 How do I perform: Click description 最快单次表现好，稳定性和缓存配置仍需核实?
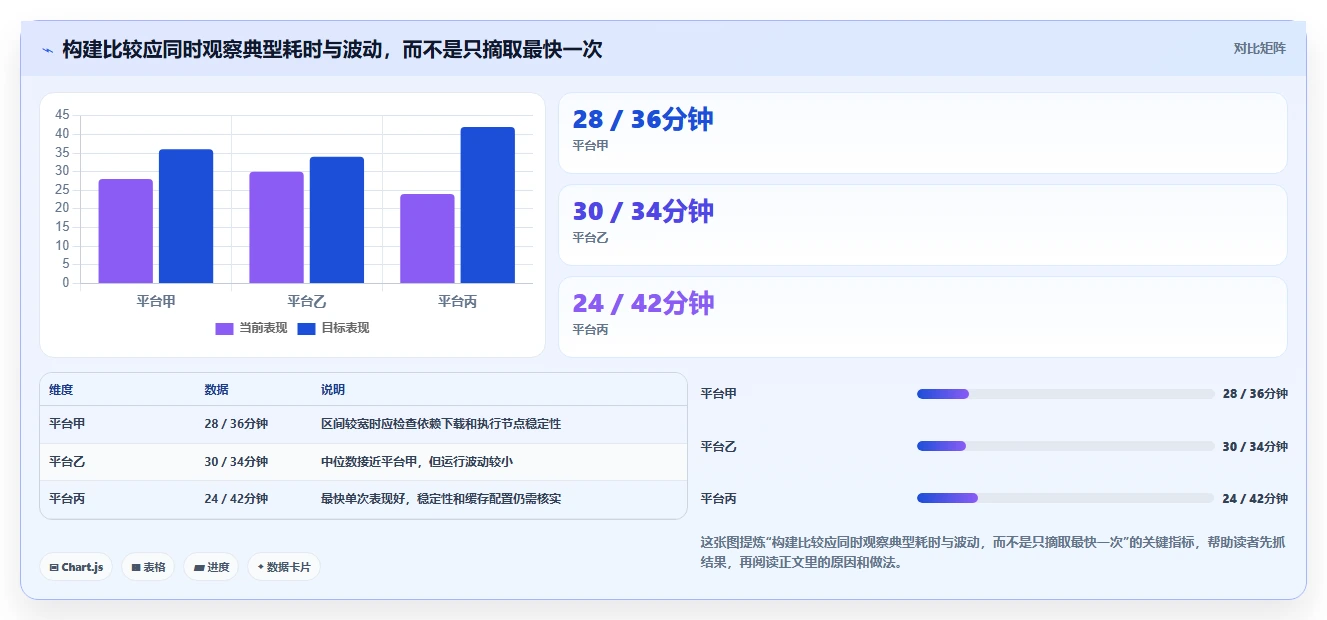click(441, 499)
